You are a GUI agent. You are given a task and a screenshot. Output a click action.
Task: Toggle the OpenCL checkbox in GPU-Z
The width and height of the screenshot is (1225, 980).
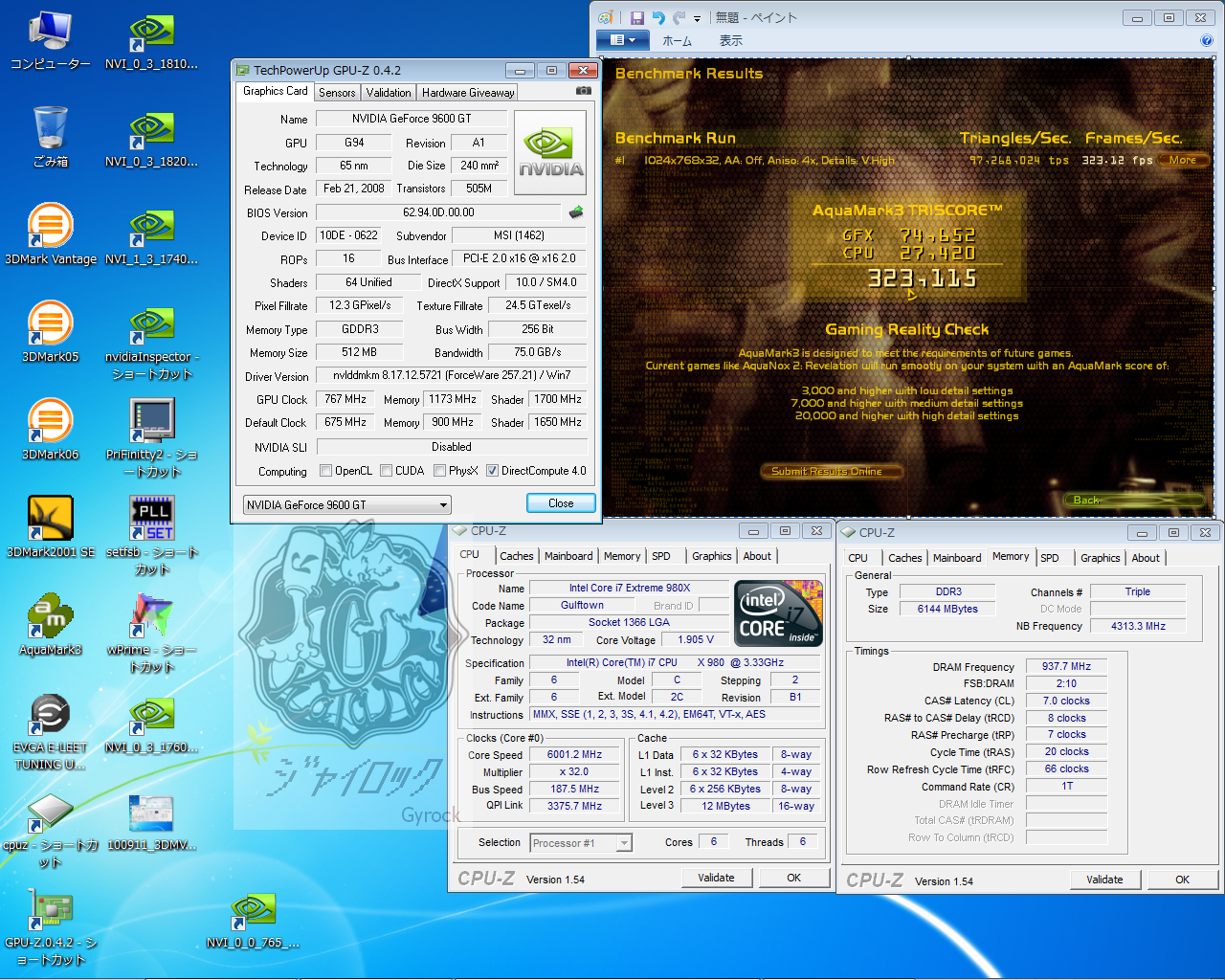325,471
